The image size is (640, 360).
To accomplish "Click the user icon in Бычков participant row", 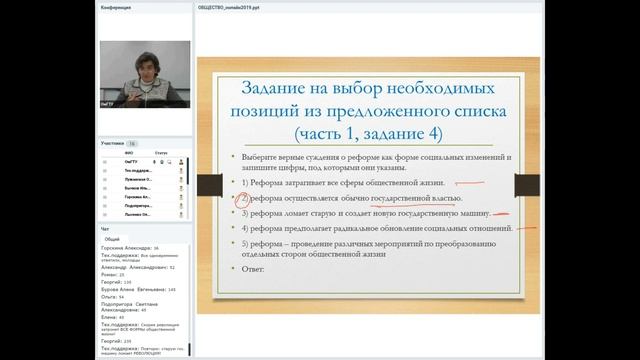I will 181,189.
